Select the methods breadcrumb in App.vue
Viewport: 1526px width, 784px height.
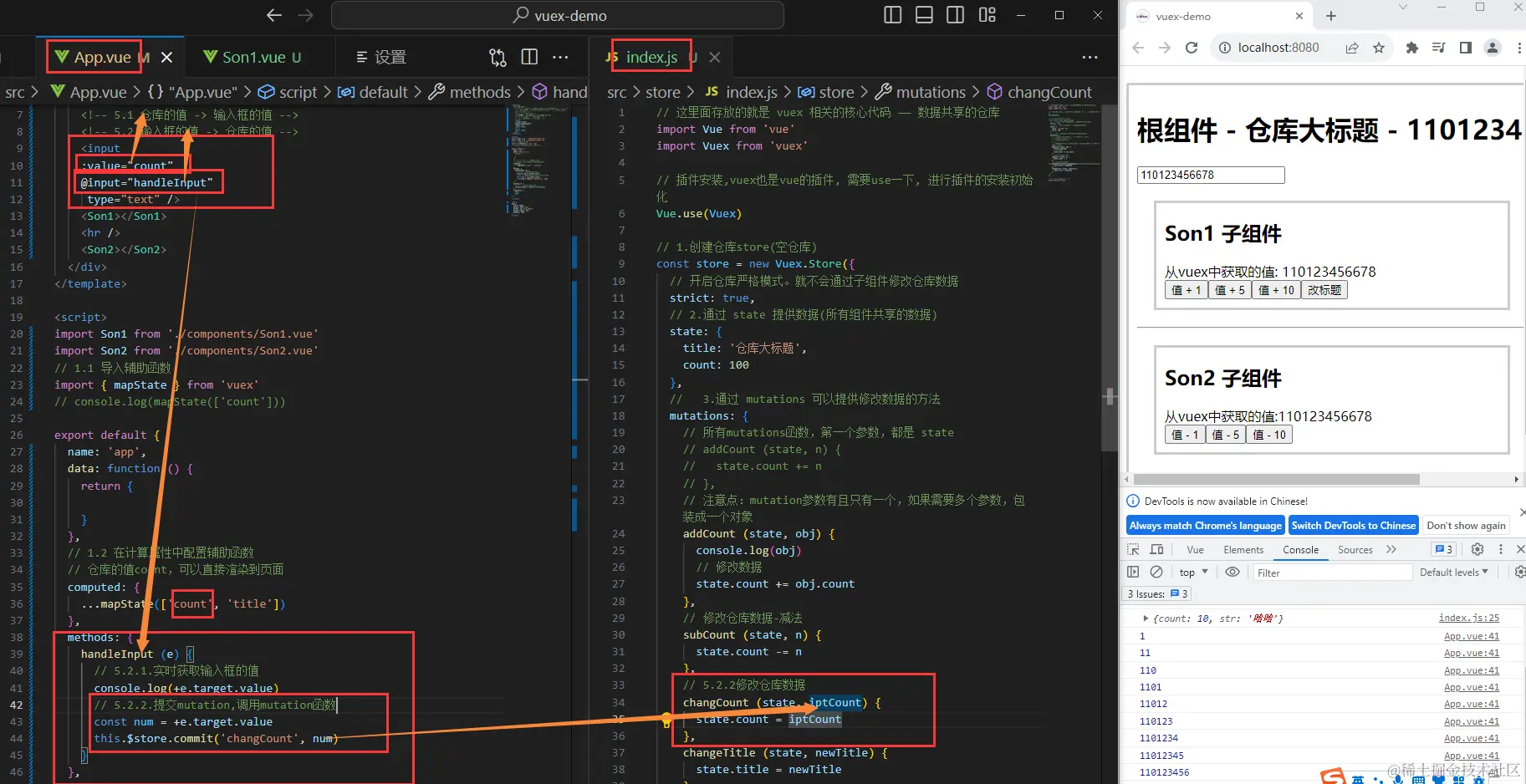470,92
